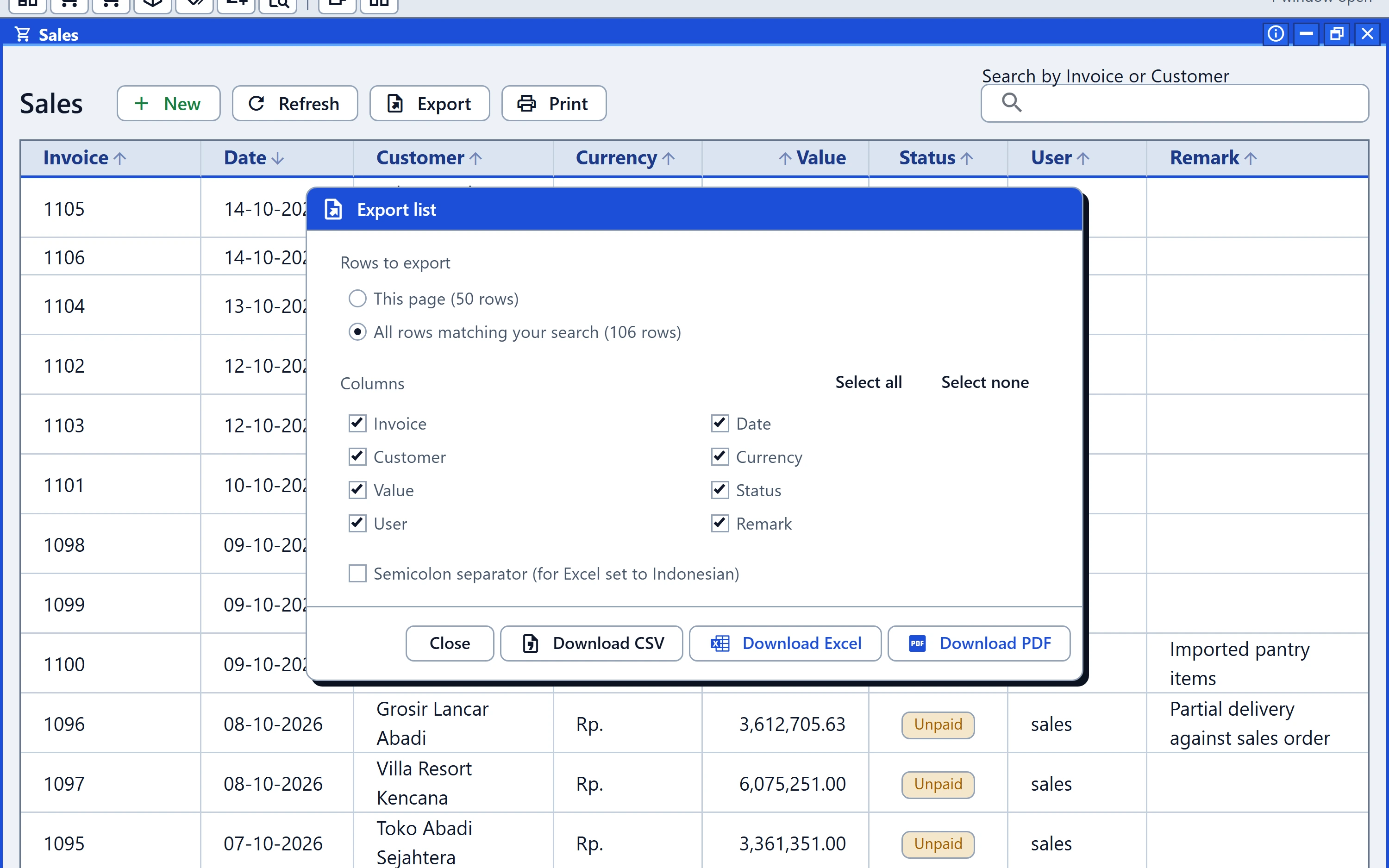
Task: Uncheck the Customer column checkbox
Action: point(357,457)
